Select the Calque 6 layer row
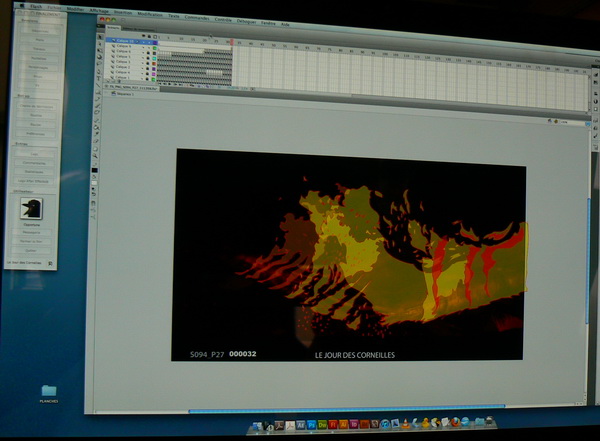 tap(131, 51)
